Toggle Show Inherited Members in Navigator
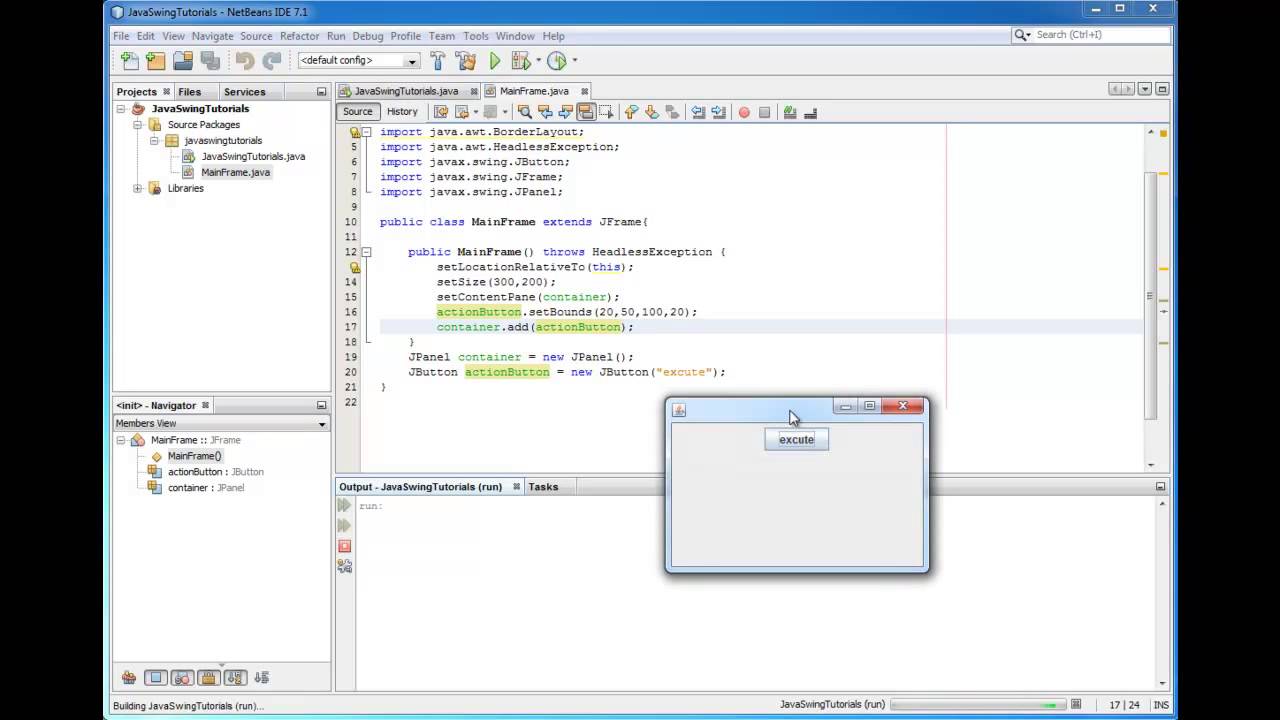Image resolution: width=1280 pixels, height=720 pixels. [129, 677]
